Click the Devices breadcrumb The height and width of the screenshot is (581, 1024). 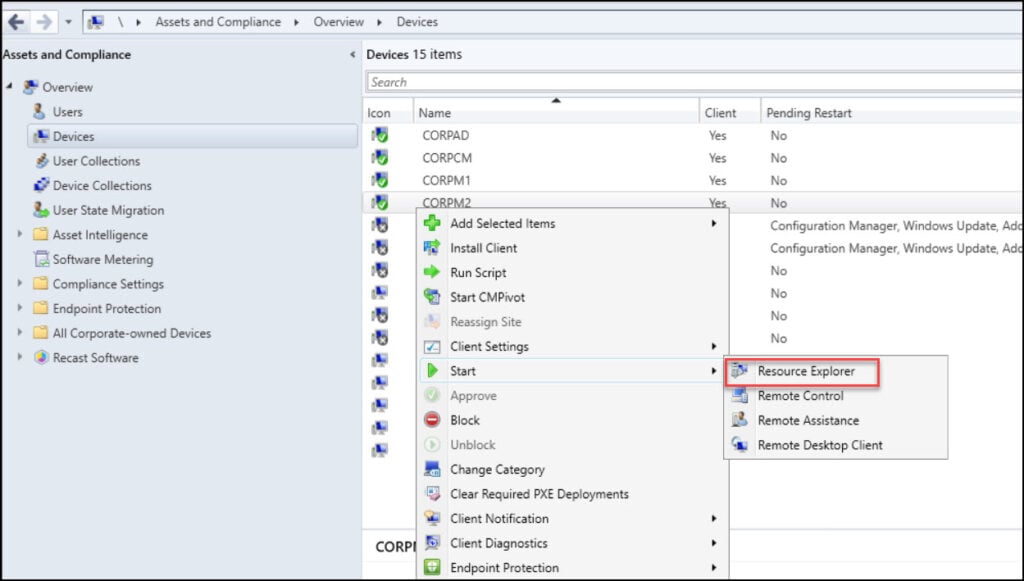417,22
